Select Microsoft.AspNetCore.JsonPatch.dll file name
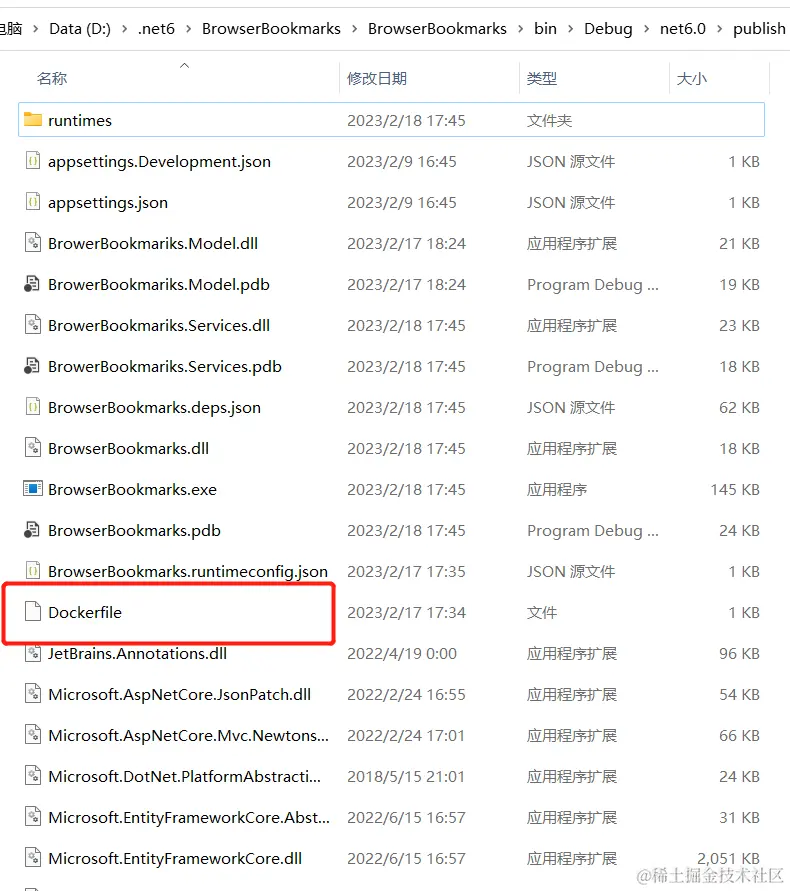The image size is (790, 891). click(180, 694)
